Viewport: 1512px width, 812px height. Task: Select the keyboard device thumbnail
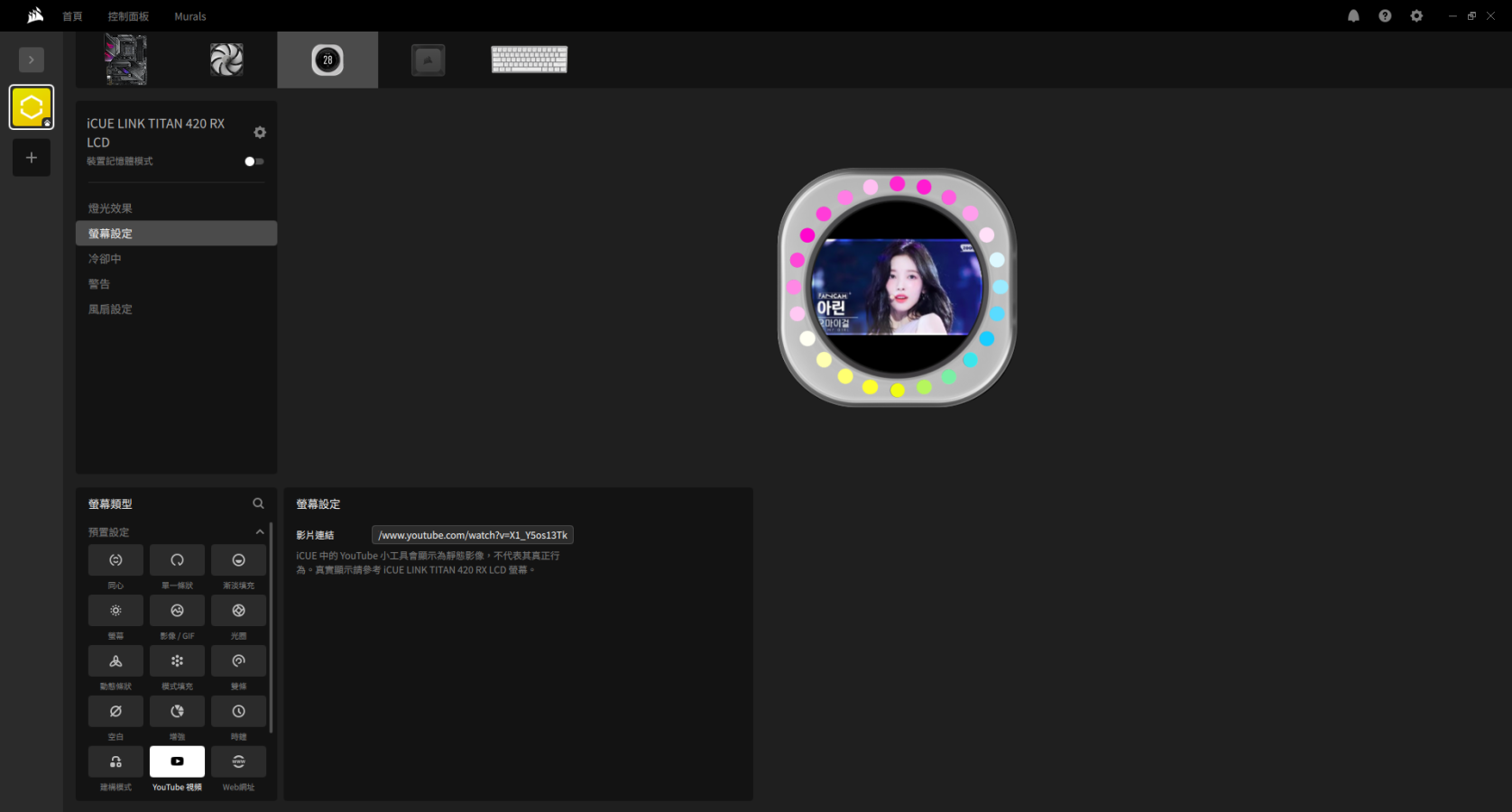coord(530,60)
